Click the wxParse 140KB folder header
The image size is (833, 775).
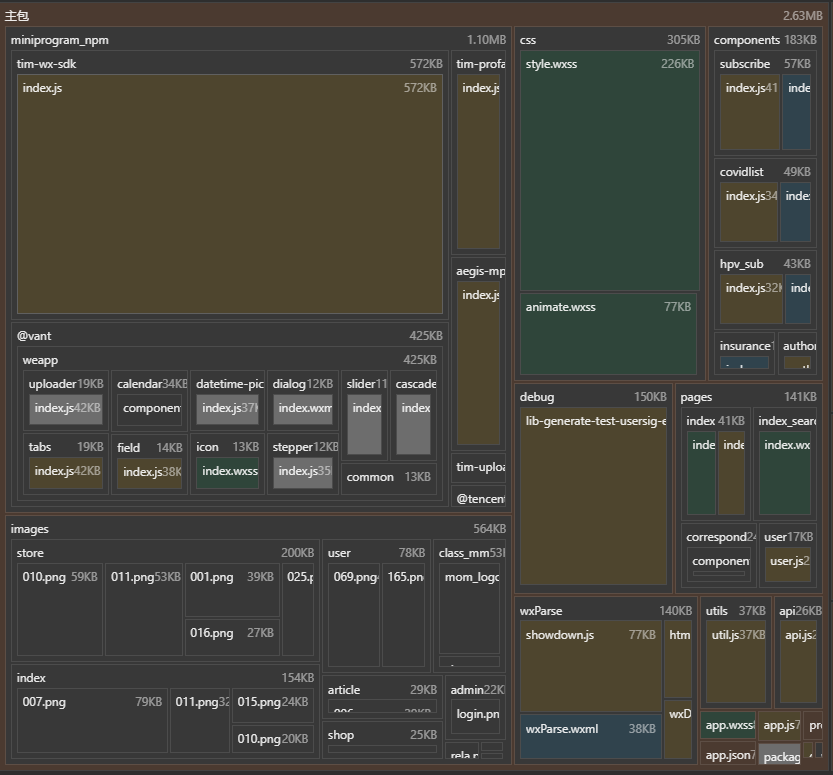[x=606, y=611]
